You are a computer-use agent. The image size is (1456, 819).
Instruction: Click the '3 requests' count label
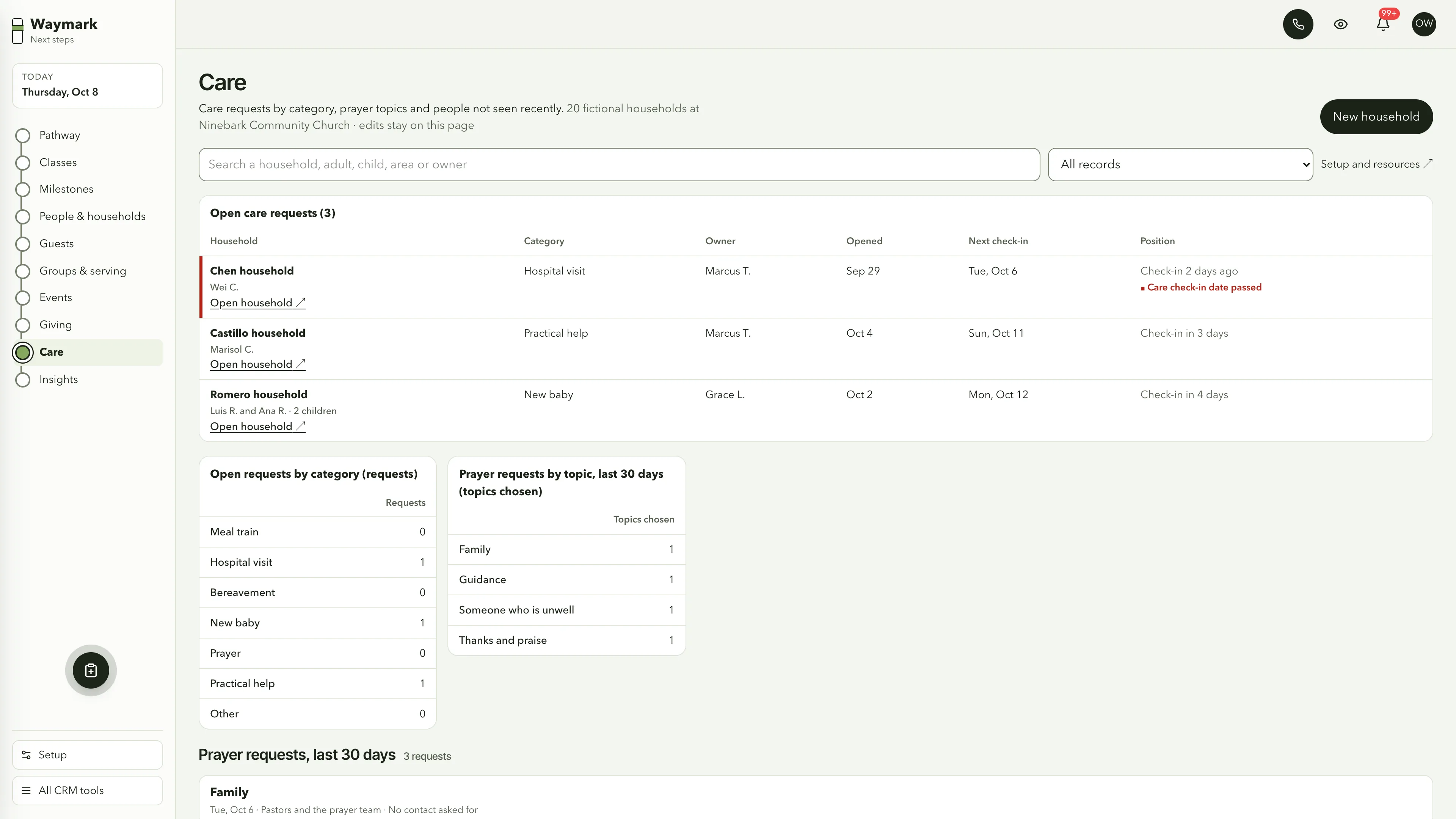tap(427, 756)
